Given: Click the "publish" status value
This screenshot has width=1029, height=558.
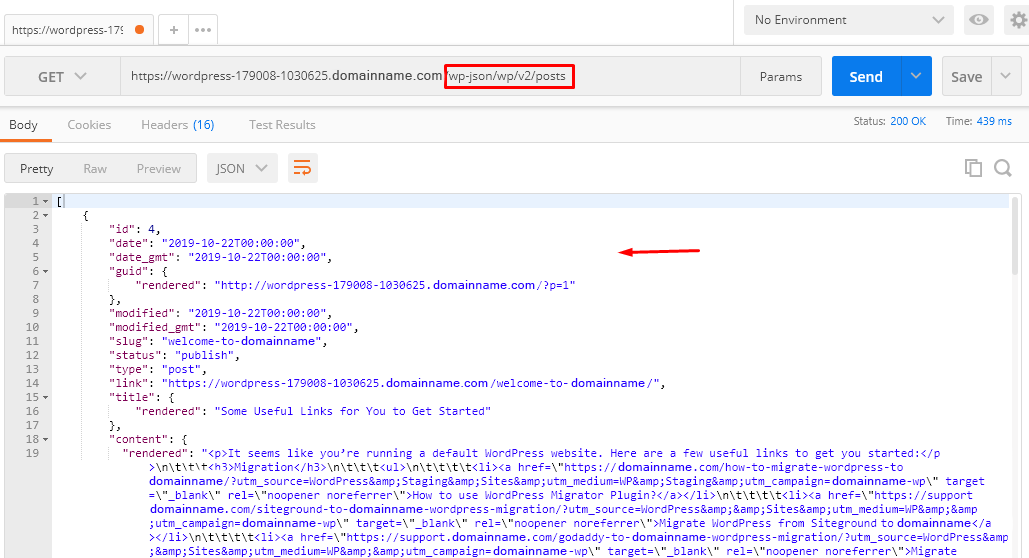Looking at the screenshot, I should click(205, 355).
